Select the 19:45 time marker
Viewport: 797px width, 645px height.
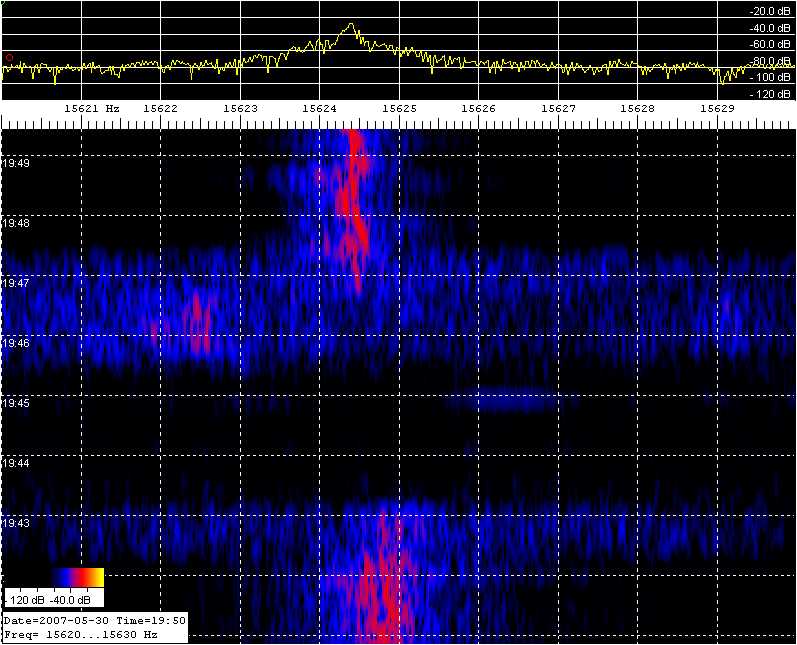click(x=16, y=403)
